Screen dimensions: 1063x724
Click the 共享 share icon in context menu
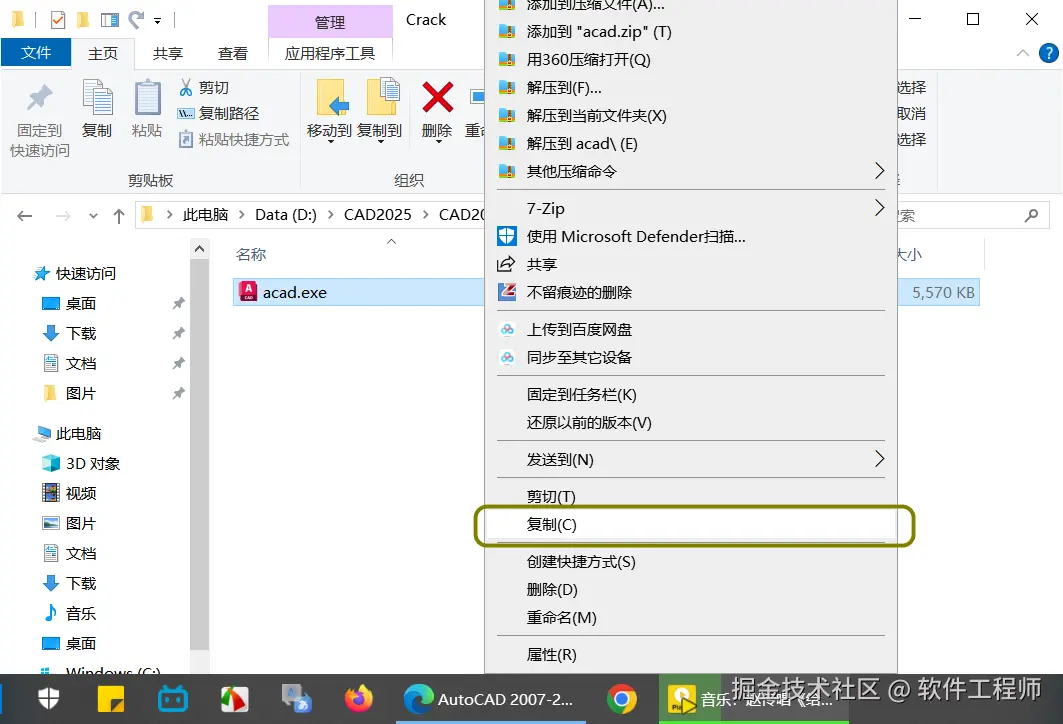coord(541,265)
